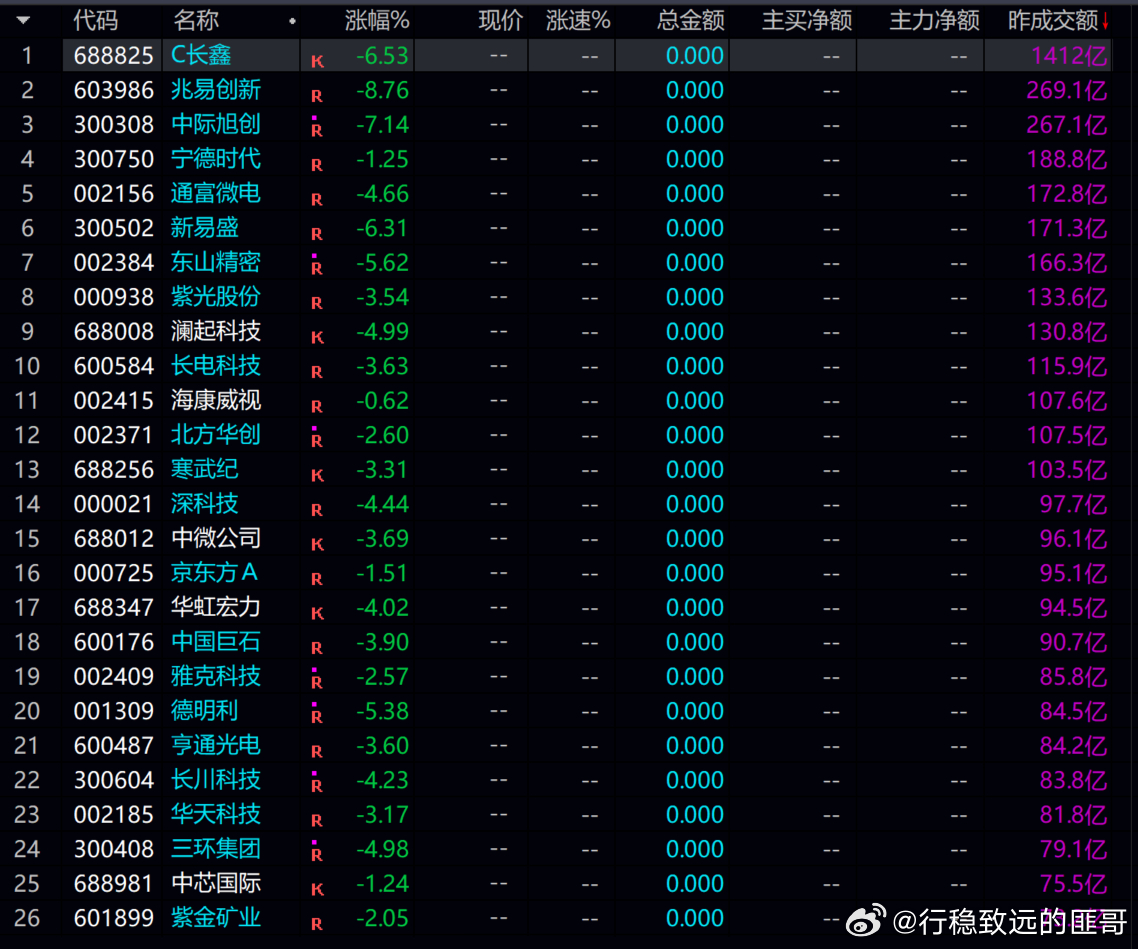Select stock name 长川科技
Screen dimensions: 1138x949
216,780
